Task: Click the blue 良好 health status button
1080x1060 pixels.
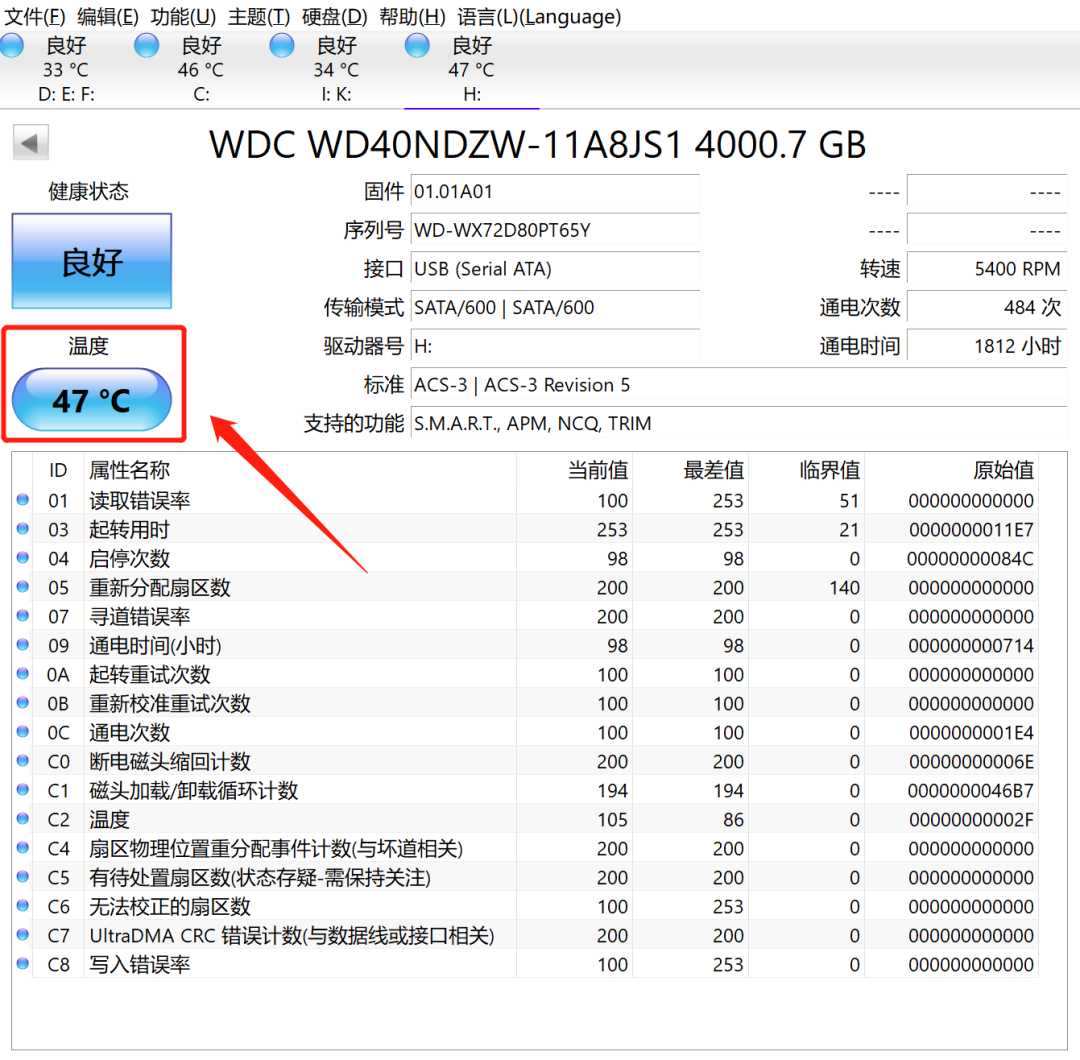Action: (x=92, y=261)
